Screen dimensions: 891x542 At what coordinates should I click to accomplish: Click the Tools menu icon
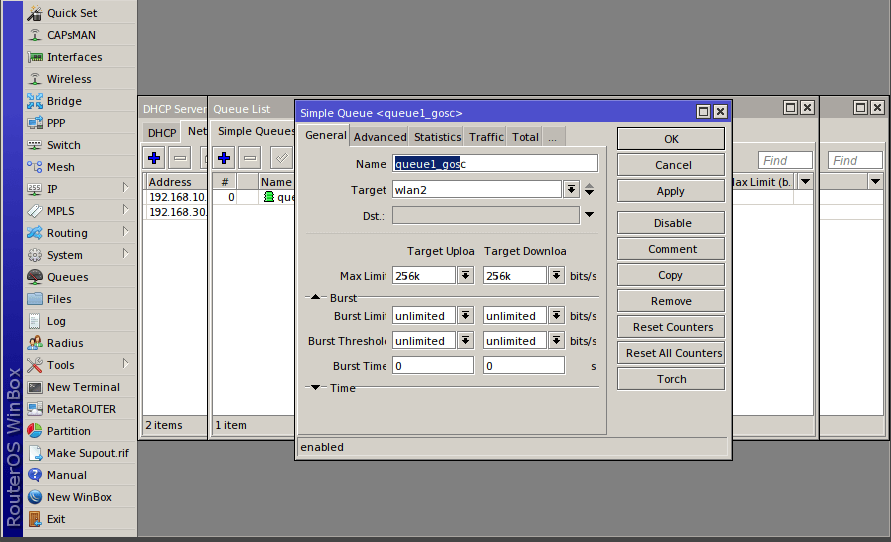tap(35, 365)
